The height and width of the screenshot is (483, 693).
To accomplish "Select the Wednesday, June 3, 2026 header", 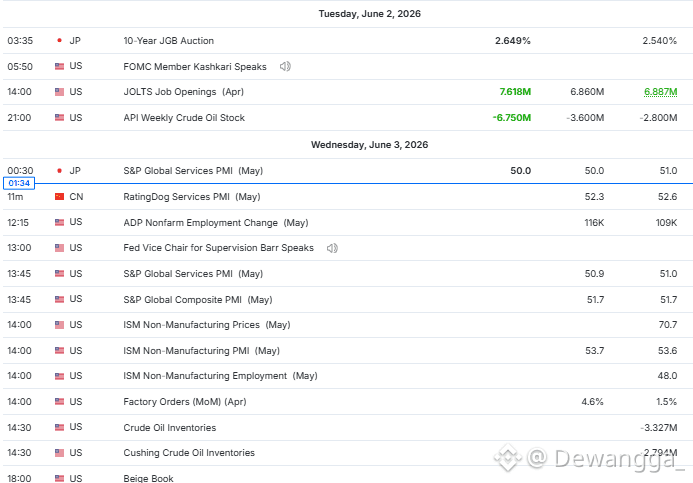I will click(x=369, y=145).
